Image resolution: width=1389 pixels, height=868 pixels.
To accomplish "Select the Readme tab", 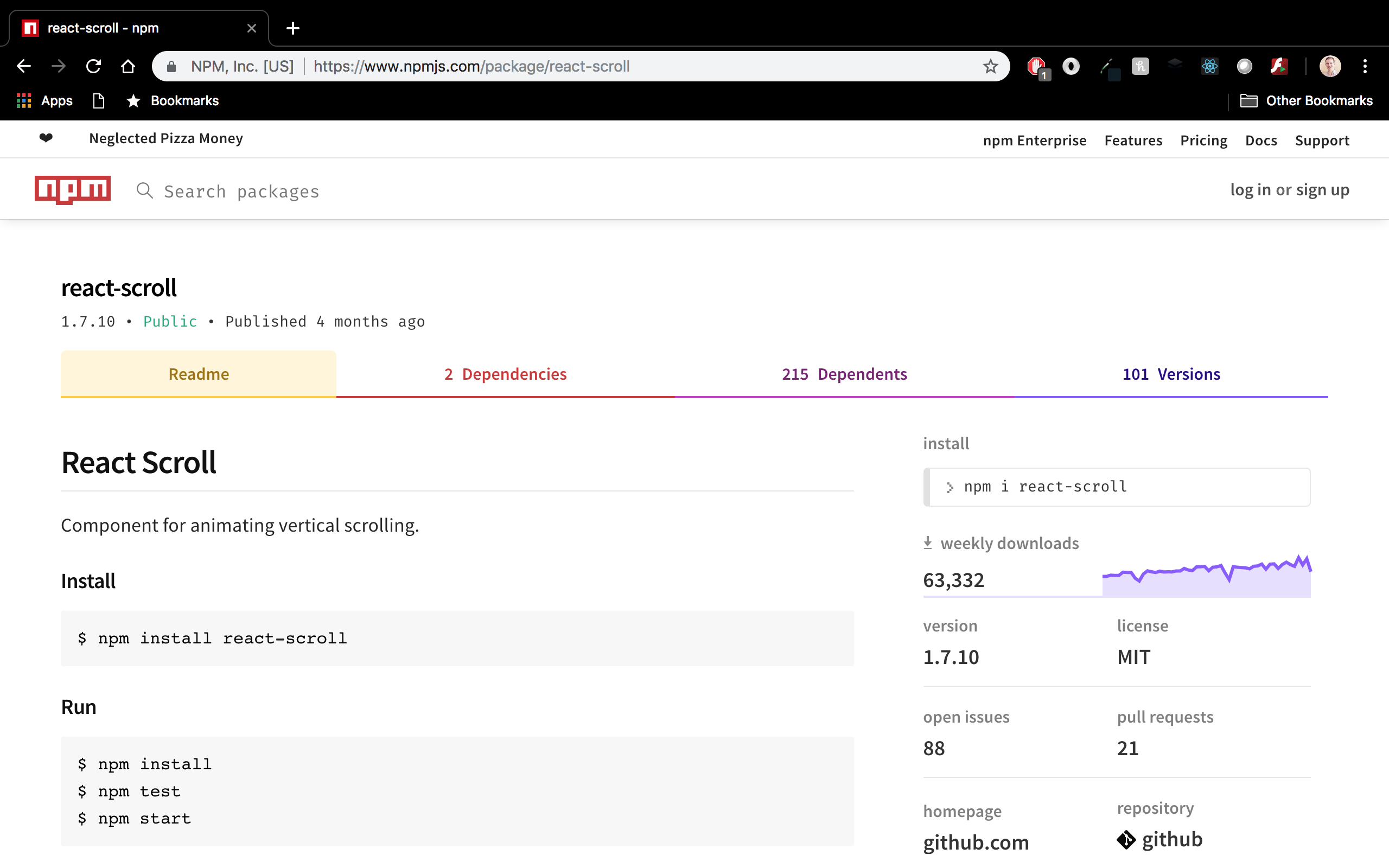I will pos(198,374).
